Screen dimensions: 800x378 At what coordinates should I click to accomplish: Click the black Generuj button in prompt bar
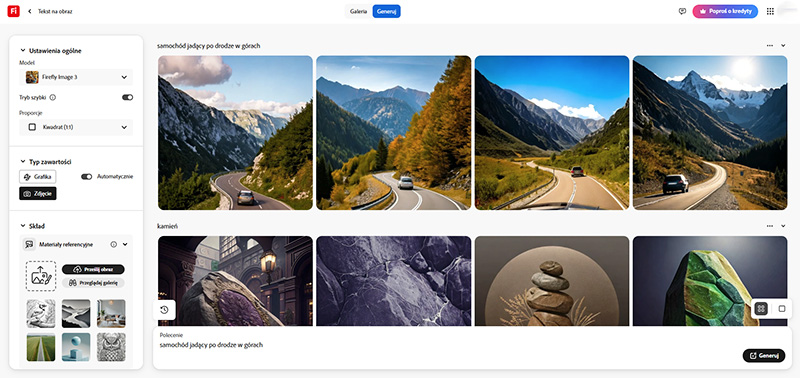pos(764,356)
